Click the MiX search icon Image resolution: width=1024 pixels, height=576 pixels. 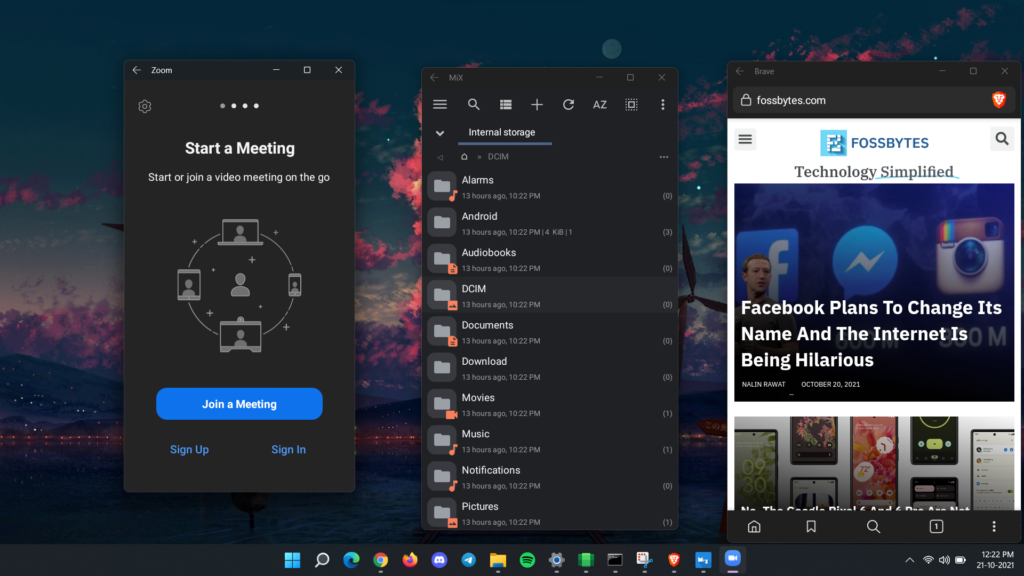tap(473, 104)
